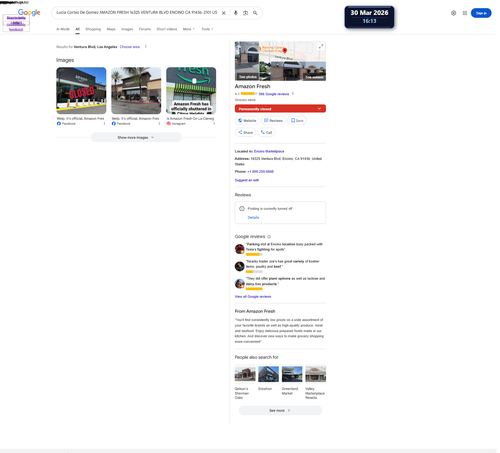This screenshot has width=500, height=453.
Task: Open the CLOSED Amazon Fresh image thumbnail
Action: point(81,91)
